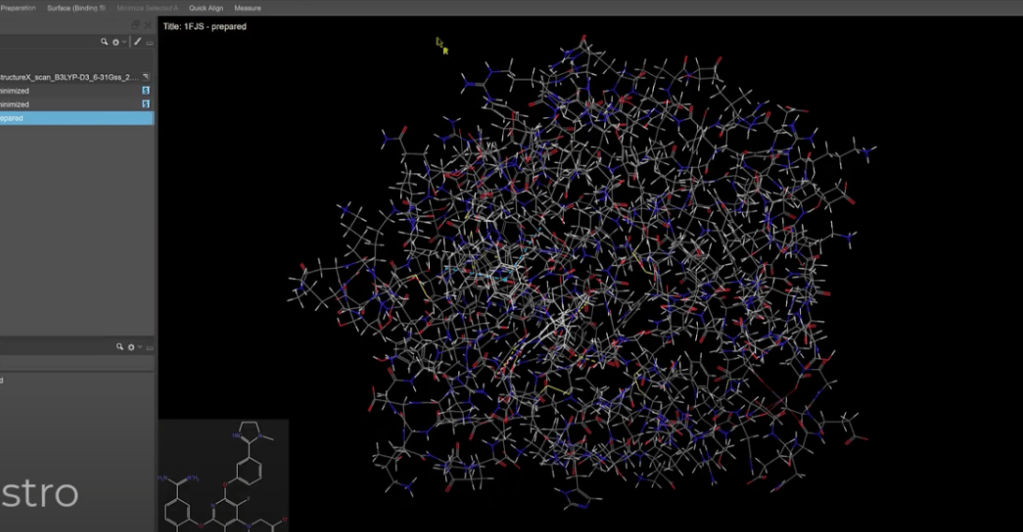Toggle the S badge on second minimized entry

145,104
